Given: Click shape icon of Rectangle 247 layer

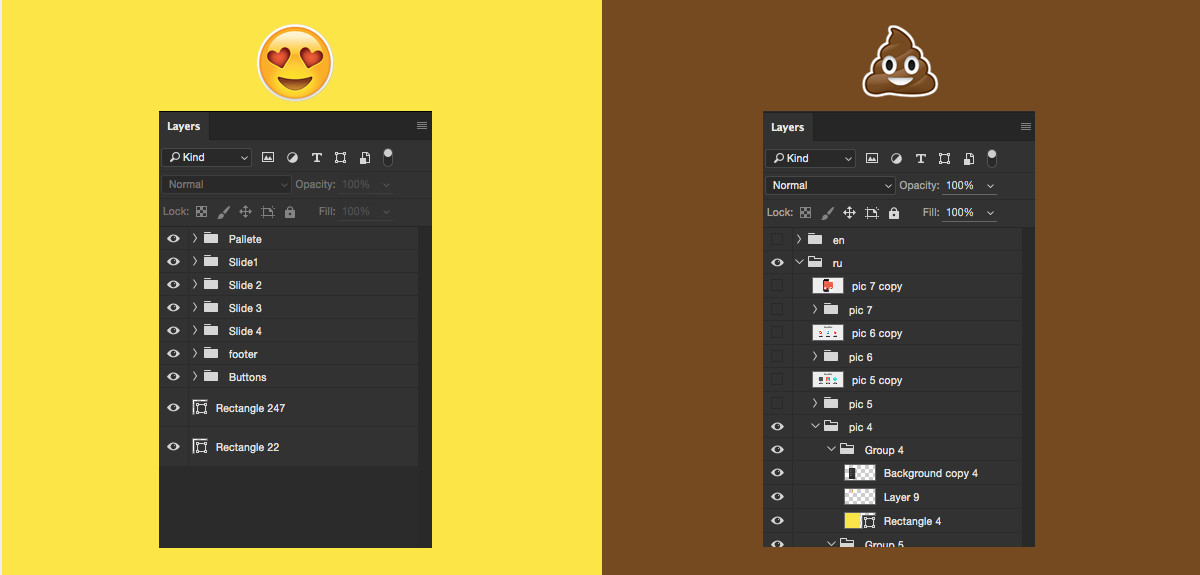Looking at the screenshot, I should 200,408.
